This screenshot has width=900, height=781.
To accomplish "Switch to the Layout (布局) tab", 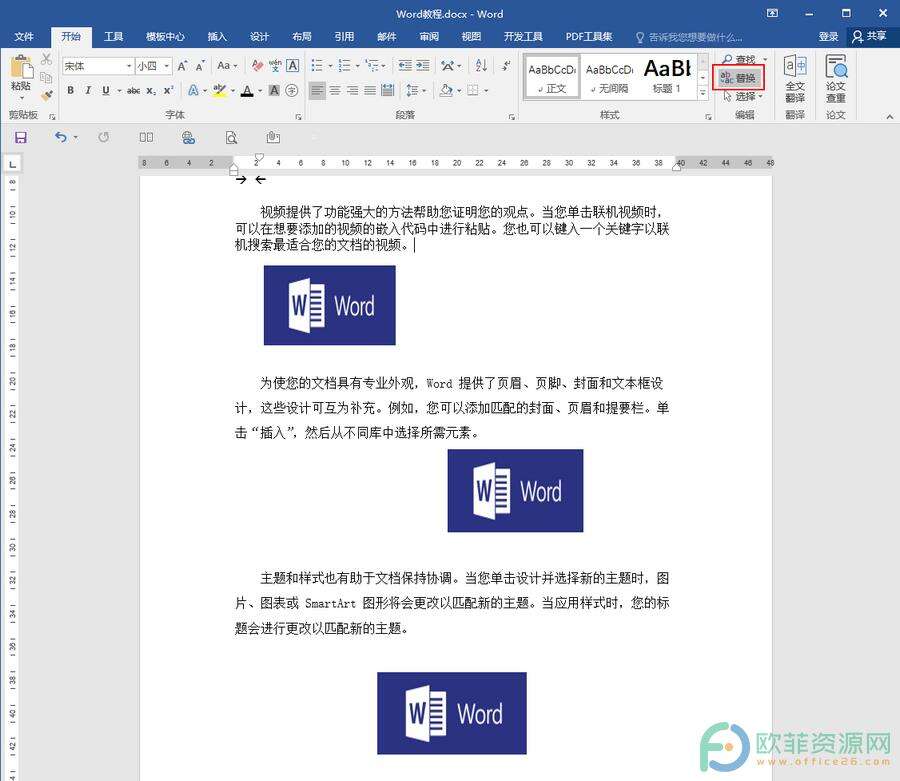I will point(302,37).
